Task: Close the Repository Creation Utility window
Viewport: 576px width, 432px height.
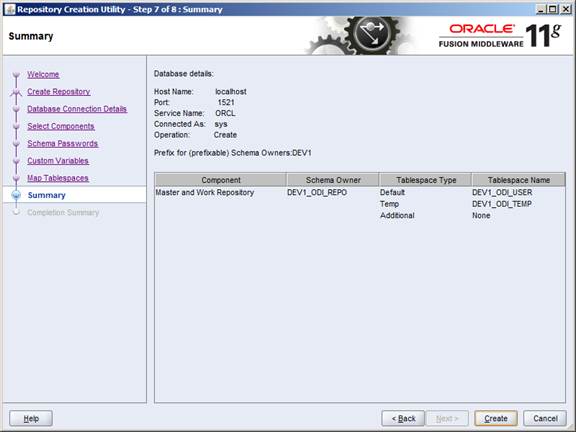Action: pyautogui.click(x=566, y=9)
